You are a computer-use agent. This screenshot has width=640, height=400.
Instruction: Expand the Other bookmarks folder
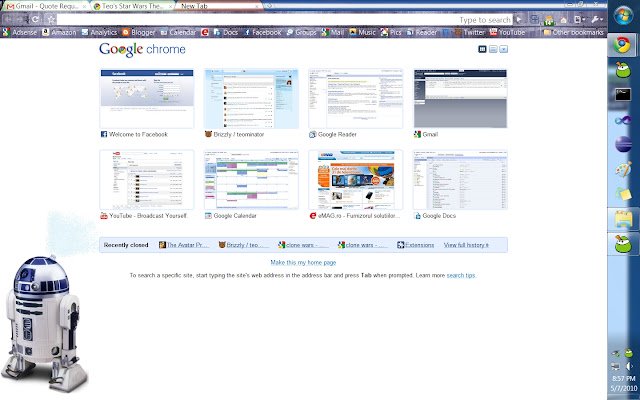coord(573,32)
